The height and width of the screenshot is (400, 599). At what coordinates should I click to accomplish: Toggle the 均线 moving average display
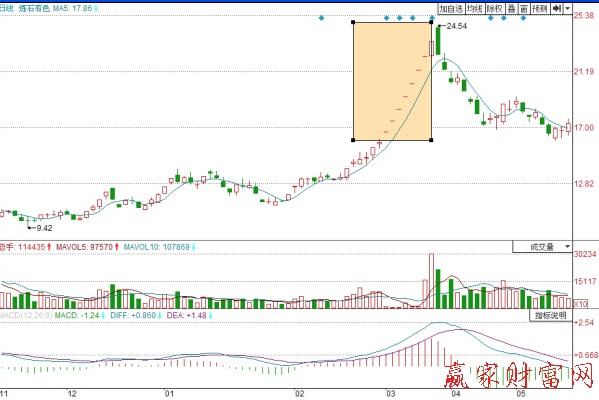(x=475, y=8)
